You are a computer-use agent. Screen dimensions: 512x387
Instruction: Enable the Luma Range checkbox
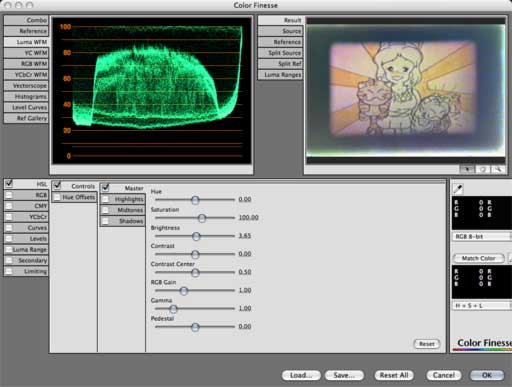point(9,249)
